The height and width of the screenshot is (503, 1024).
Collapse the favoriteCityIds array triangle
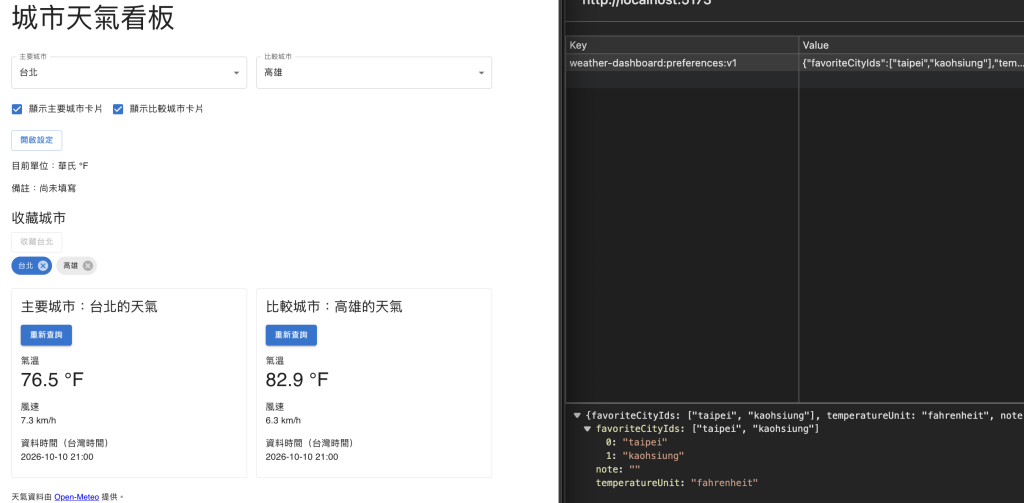587,429
